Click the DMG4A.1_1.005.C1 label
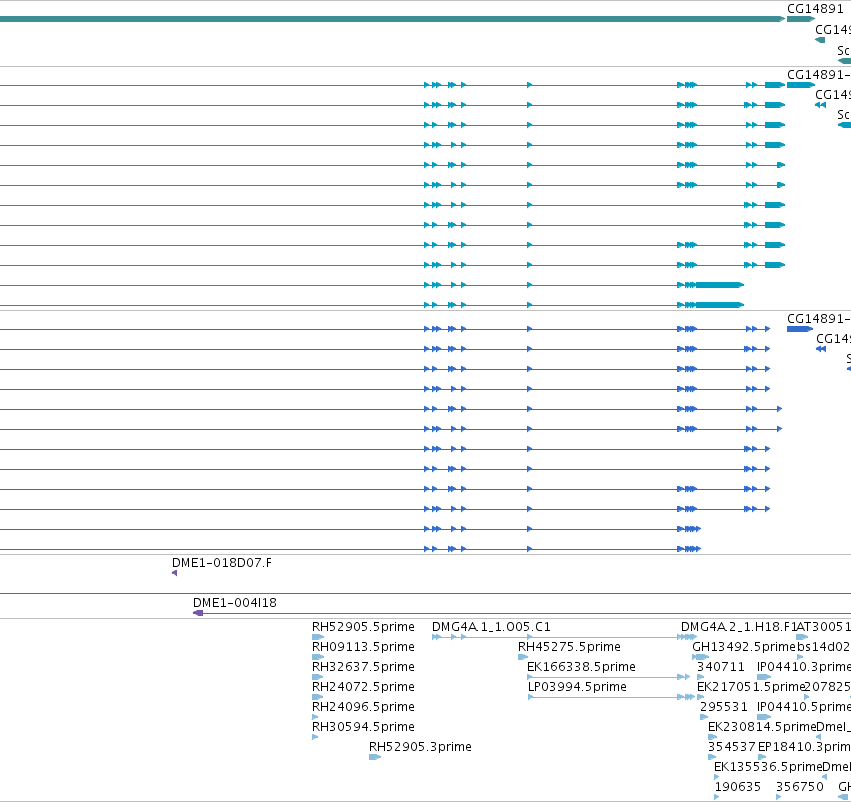 [491, 627]
